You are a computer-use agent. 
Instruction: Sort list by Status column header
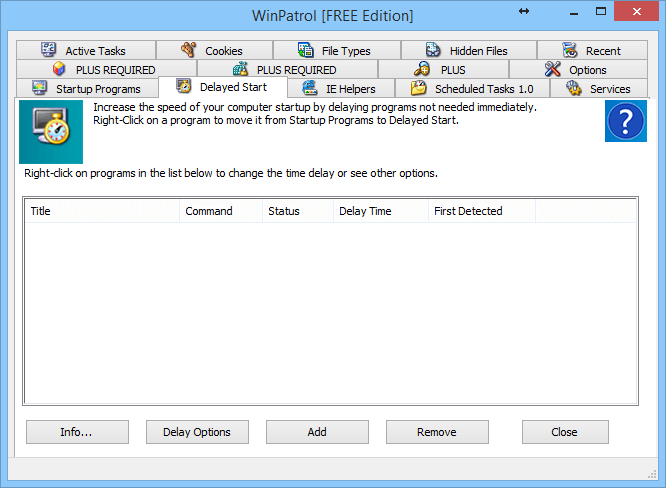coord(298,211)
